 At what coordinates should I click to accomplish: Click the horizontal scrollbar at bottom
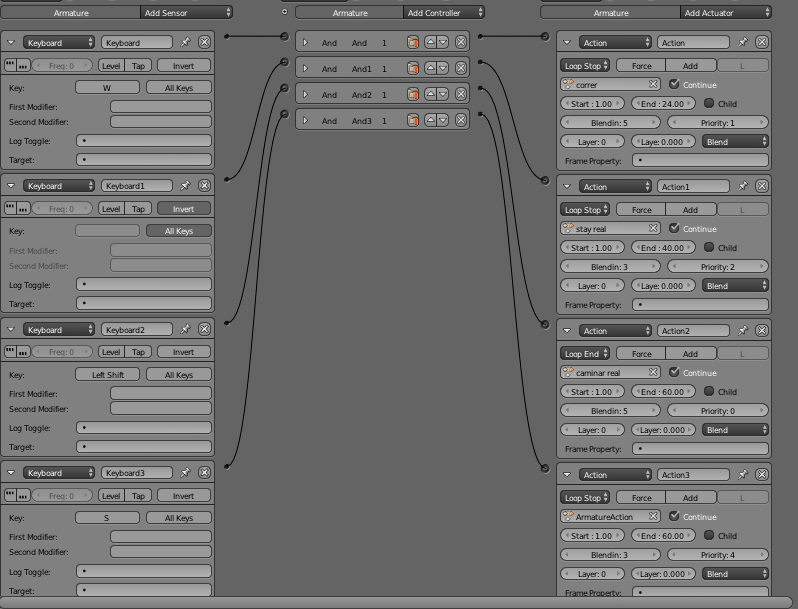point(396,602)
